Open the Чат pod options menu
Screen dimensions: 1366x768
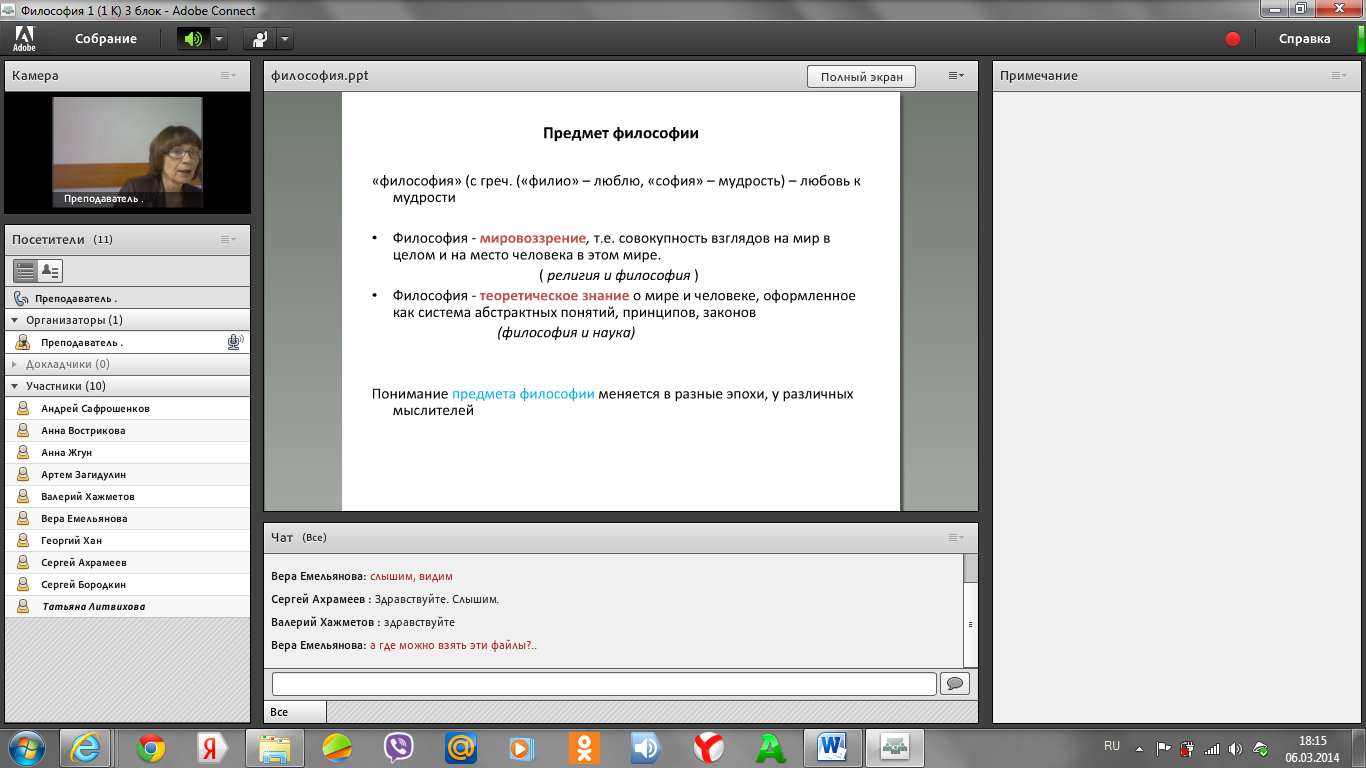(957, 538)
